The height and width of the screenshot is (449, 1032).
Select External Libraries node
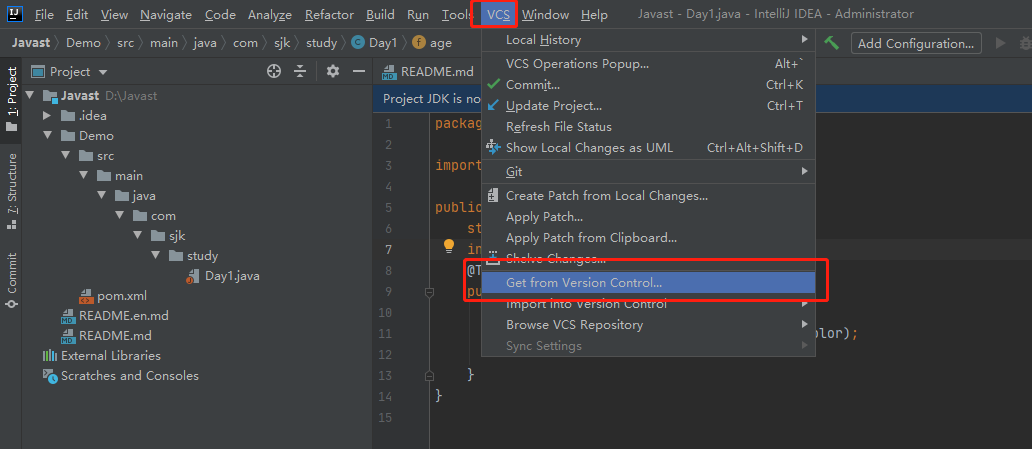click(102, 356)
